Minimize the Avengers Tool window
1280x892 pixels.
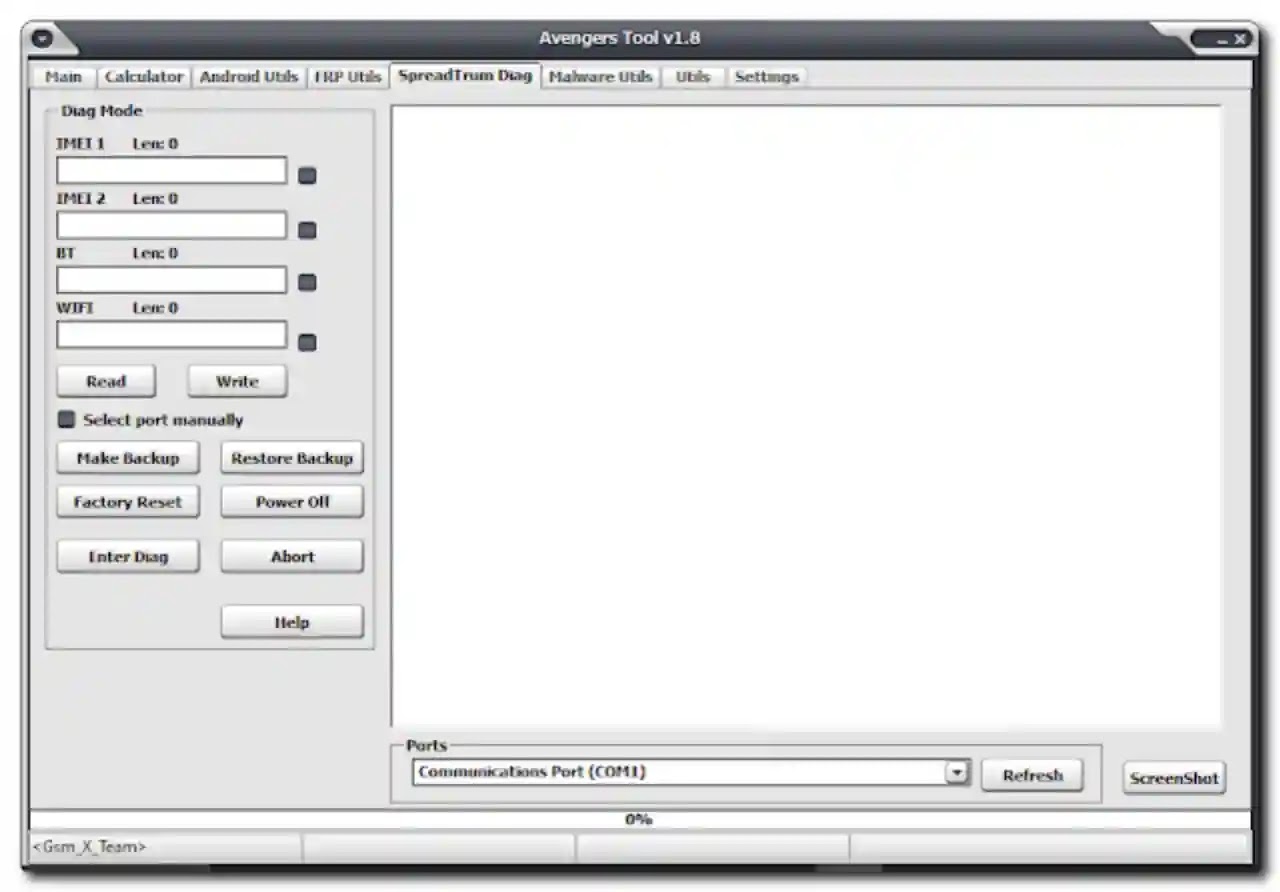[x=1222, y=40]
